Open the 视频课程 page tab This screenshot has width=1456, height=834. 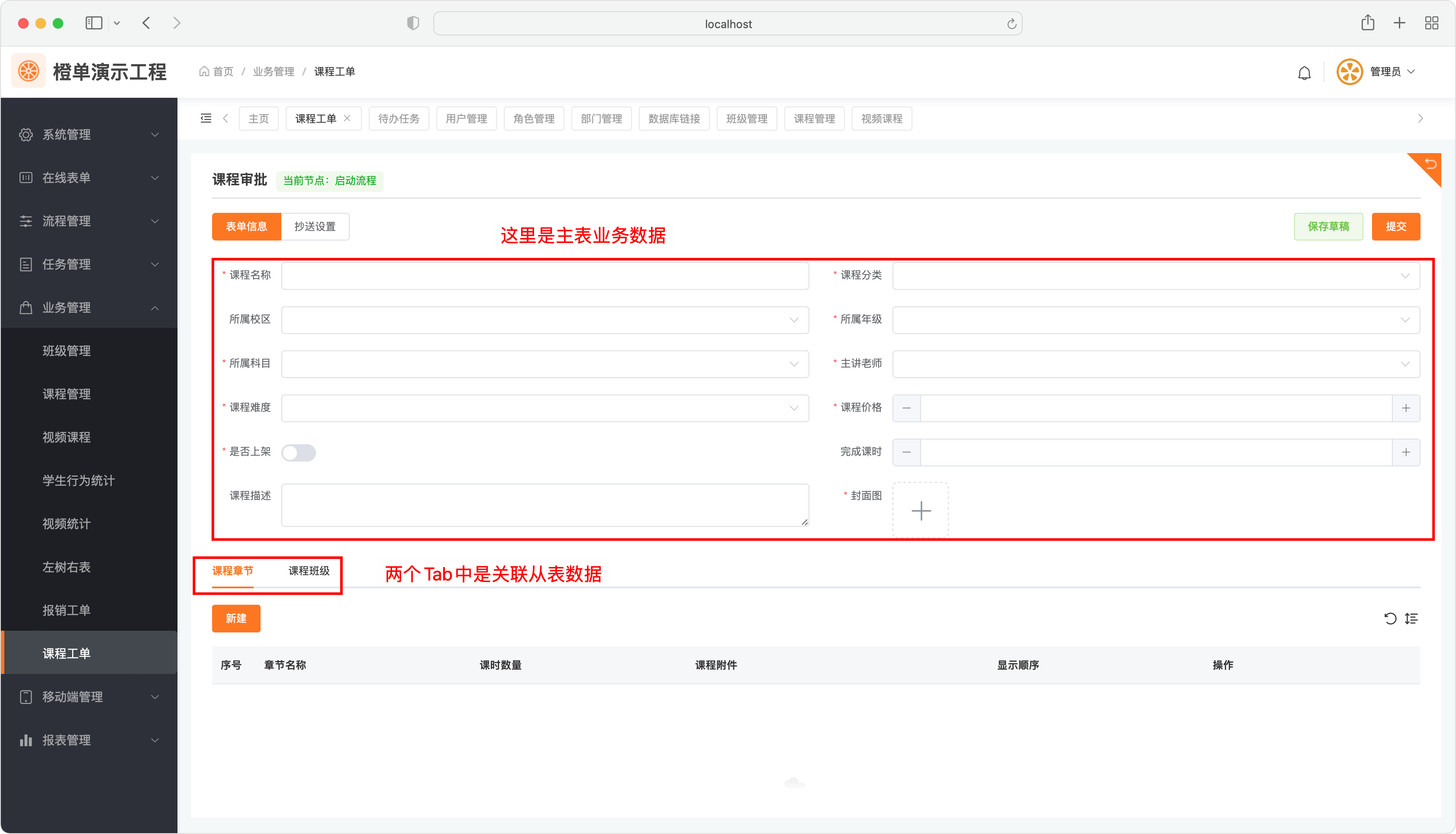click(x=882, y=119)
